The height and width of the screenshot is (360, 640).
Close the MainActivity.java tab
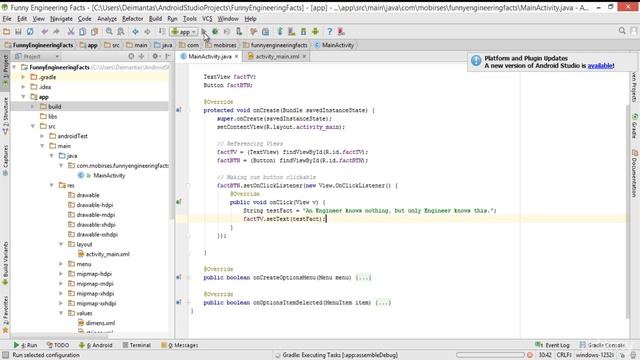click(236, 56)
